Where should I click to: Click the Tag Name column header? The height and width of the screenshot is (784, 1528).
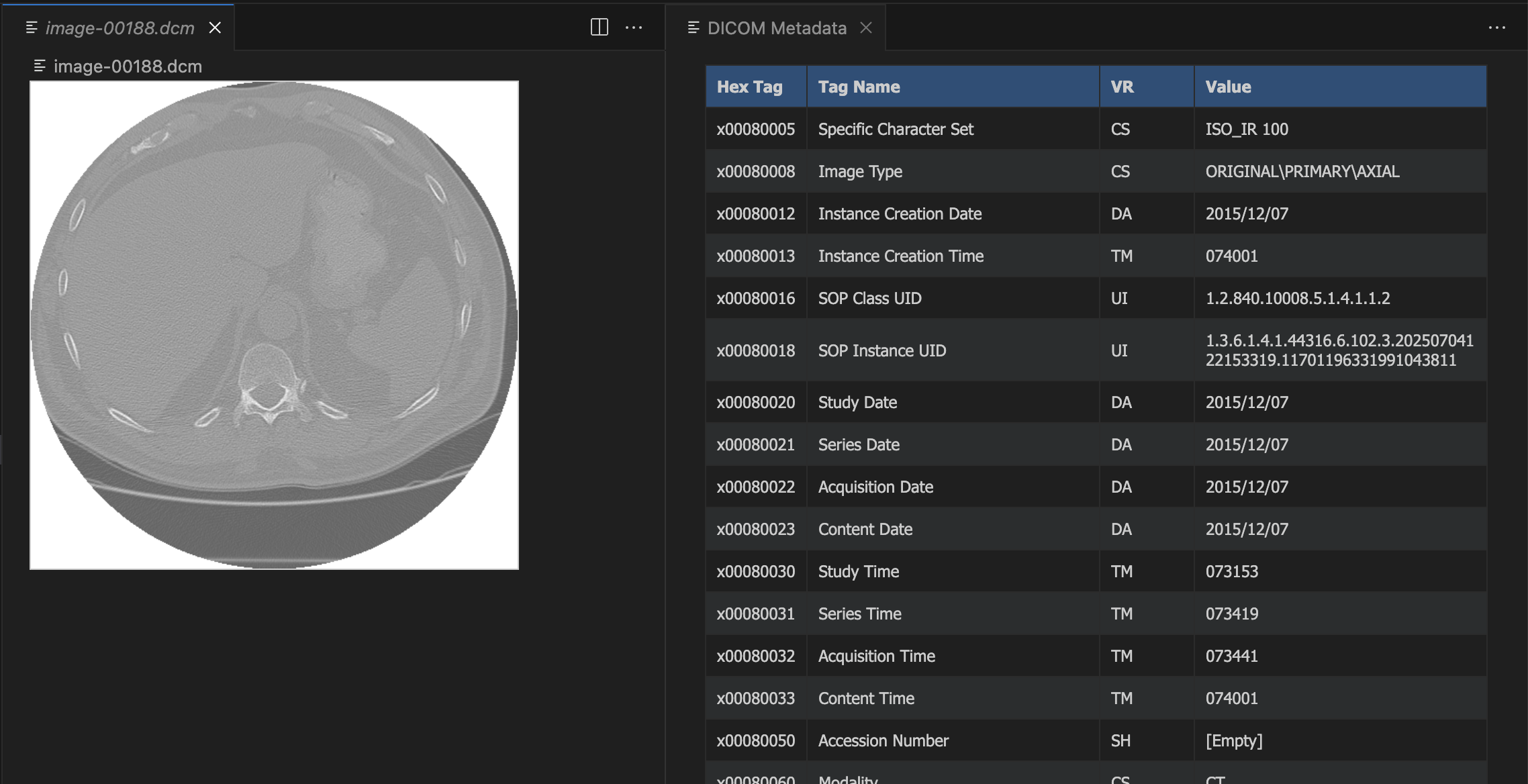pos(859,87)
